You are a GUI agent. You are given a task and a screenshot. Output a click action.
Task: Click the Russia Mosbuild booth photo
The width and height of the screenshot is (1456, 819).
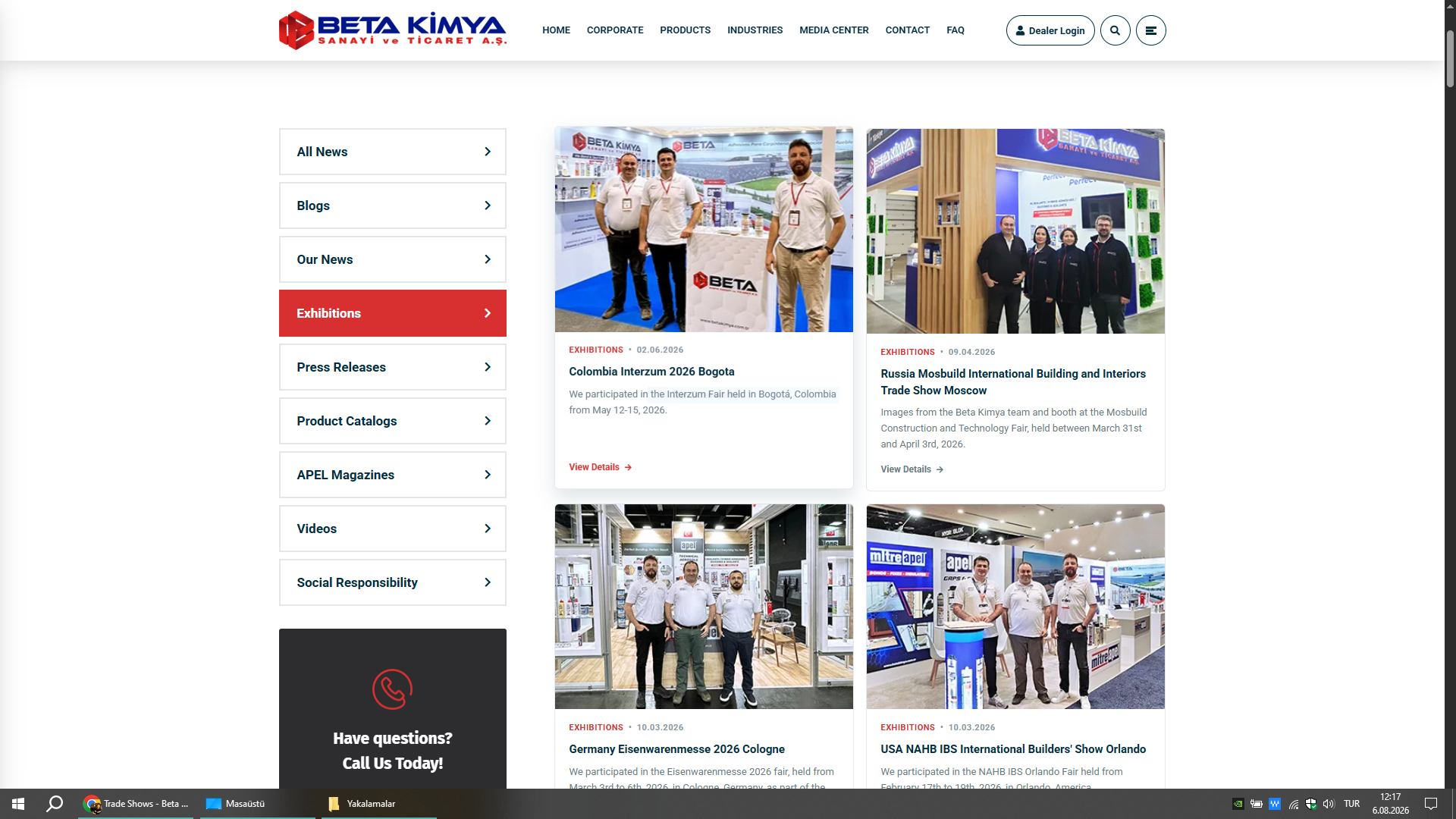1015,231
